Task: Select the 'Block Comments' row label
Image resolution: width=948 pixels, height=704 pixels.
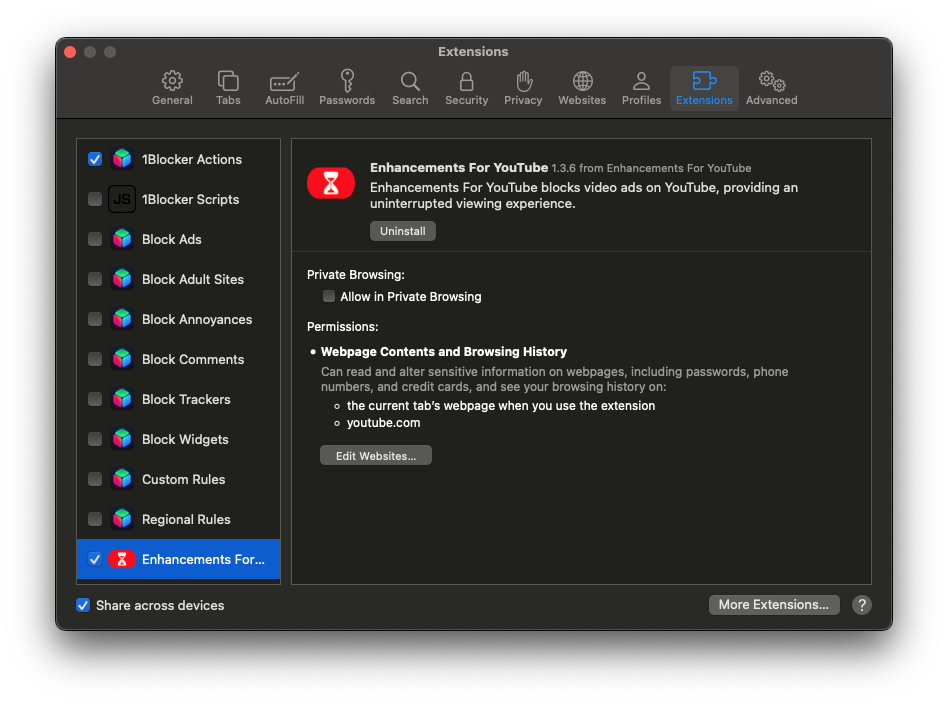Action: [193, 359]
